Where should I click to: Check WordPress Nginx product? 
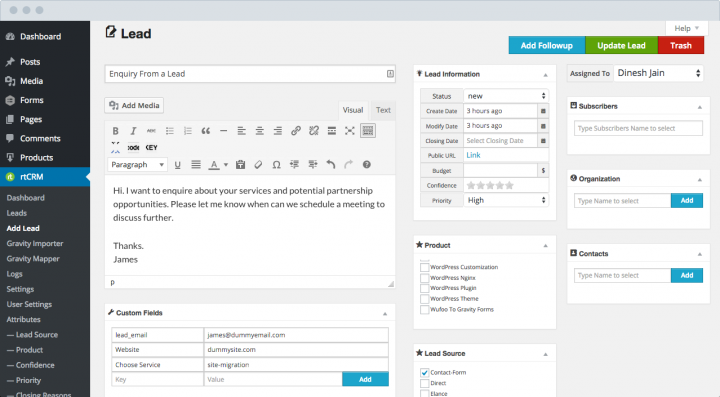click(424, 278)
